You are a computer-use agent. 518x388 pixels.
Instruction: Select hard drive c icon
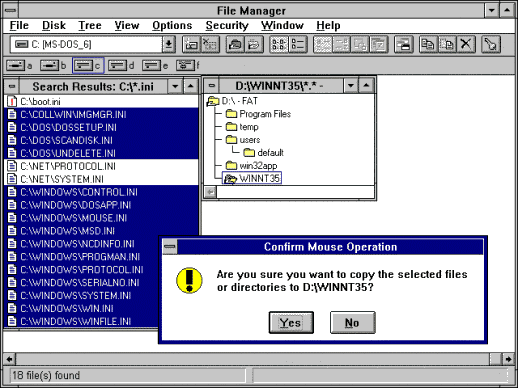83,65
